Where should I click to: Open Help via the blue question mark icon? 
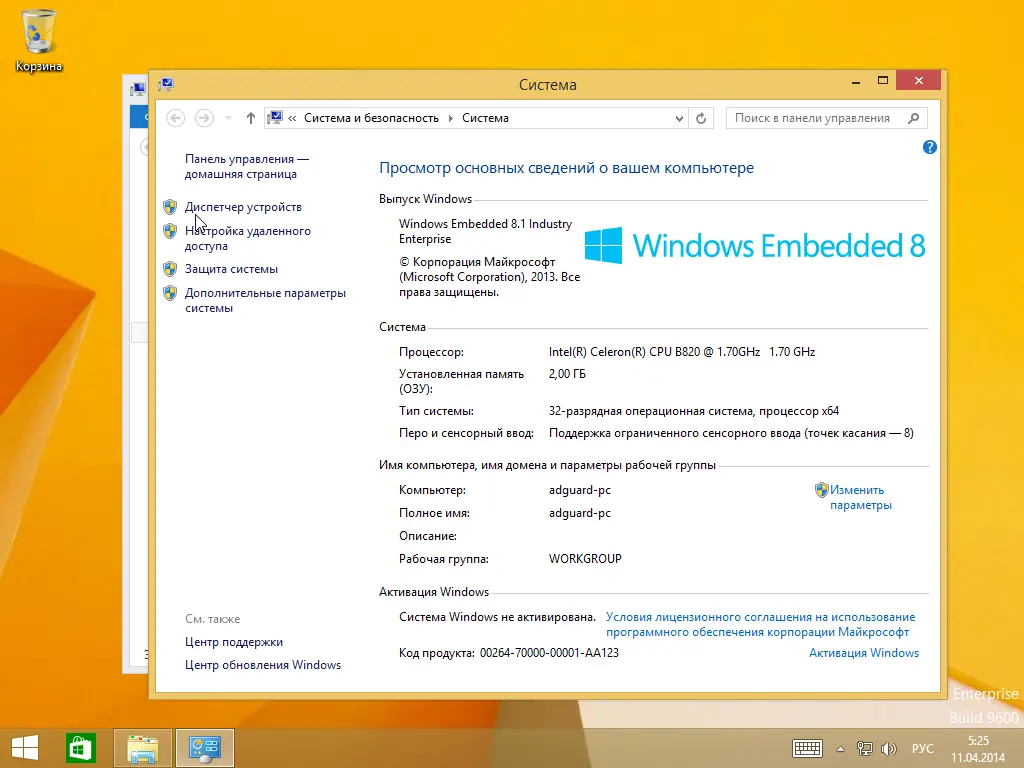930,147
